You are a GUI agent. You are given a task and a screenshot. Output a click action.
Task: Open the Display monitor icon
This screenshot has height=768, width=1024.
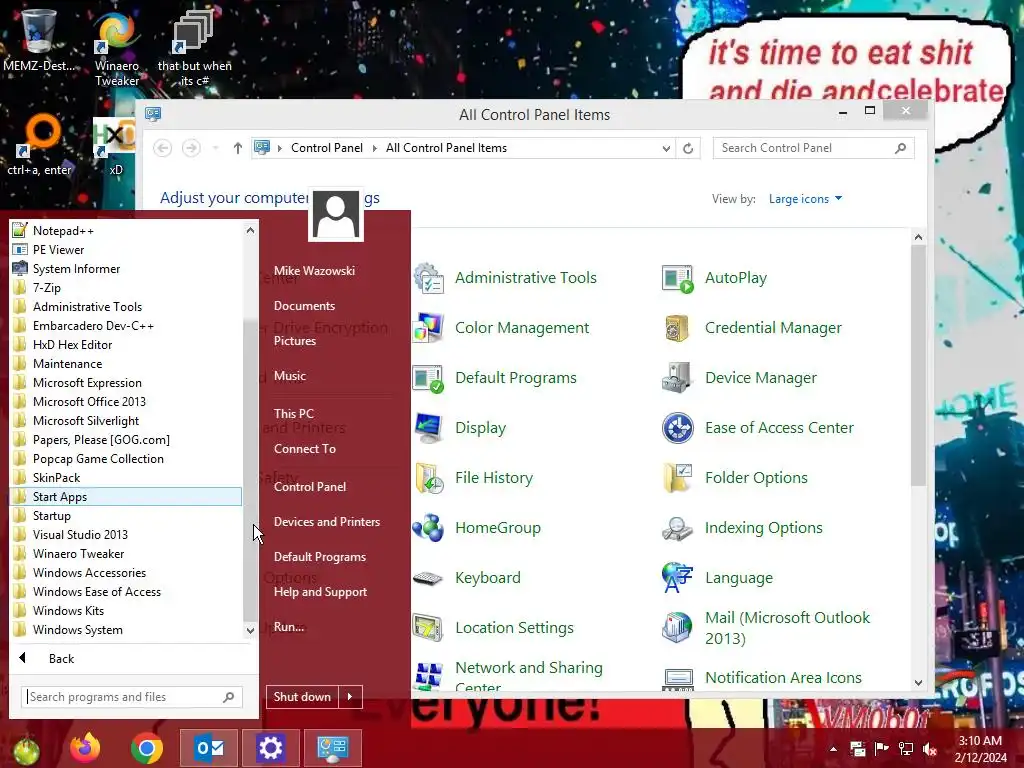[x=428, y=428]
